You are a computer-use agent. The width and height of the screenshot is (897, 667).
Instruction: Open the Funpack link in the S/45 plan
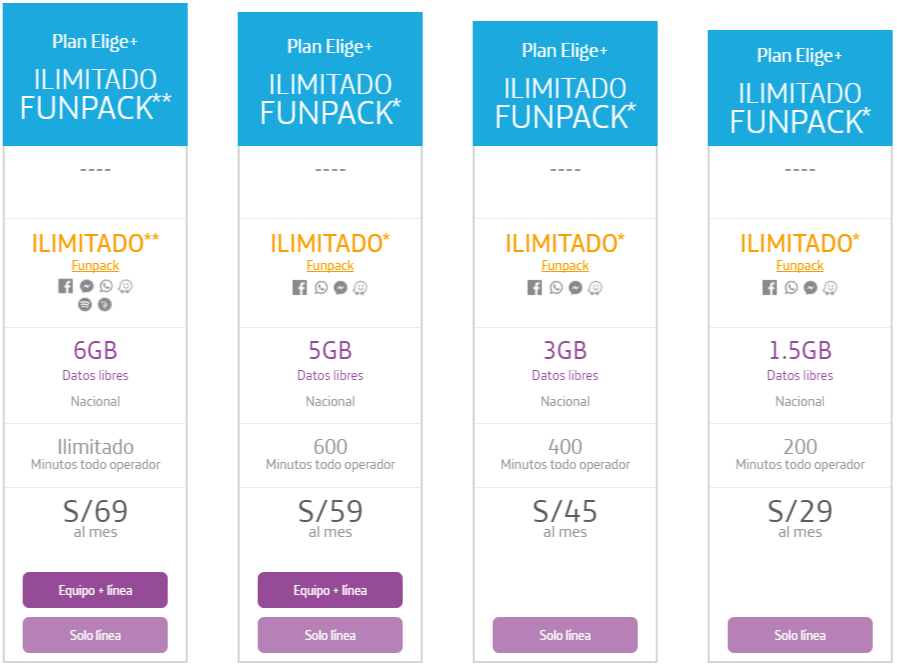(565, 265)
